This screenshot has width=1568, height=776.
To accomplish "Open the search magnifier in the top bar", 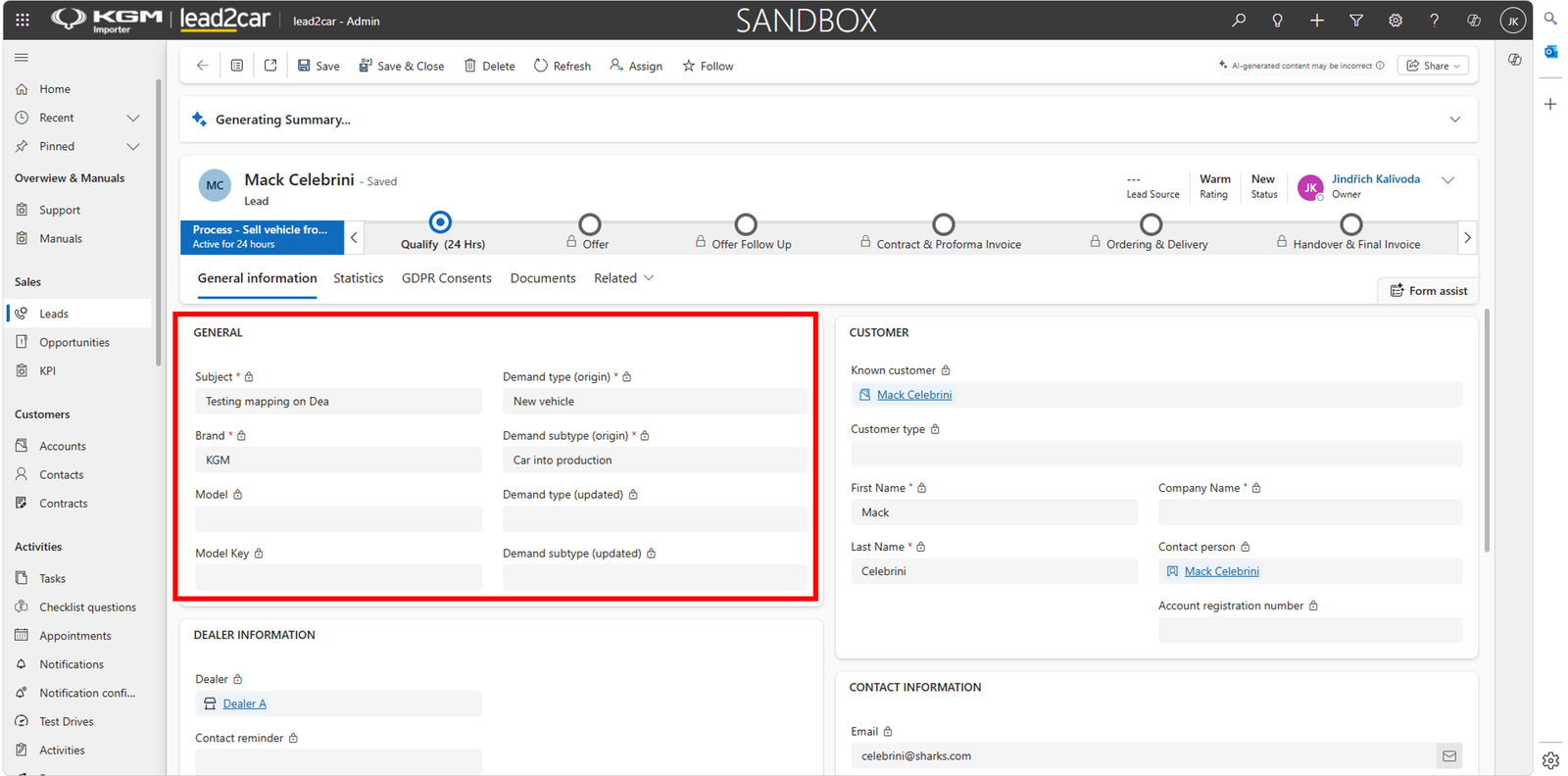I will click(1239, 20).
